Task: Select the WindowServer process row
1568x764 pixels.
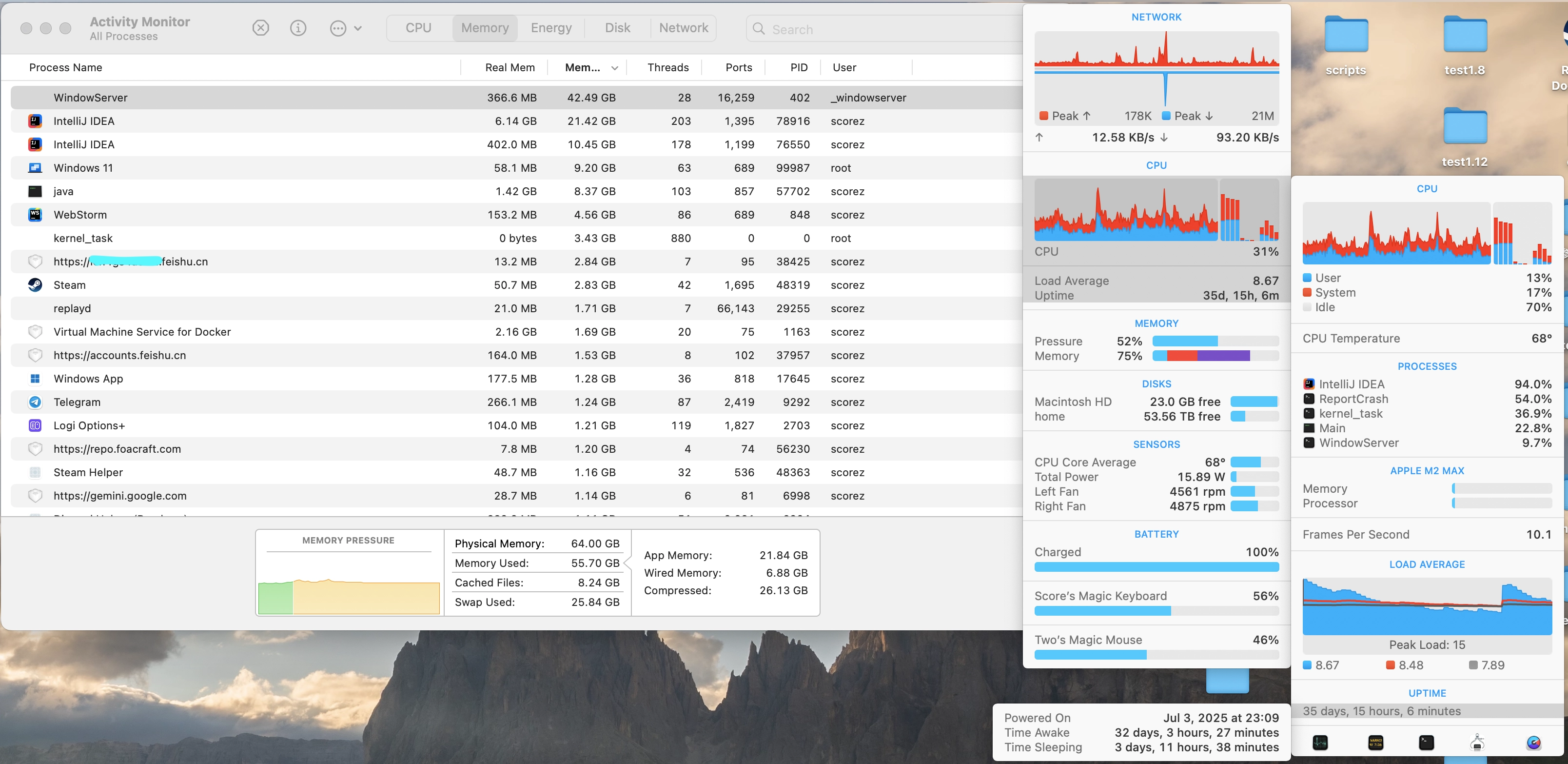Action: pyautogui.click(x=516, y=98)
